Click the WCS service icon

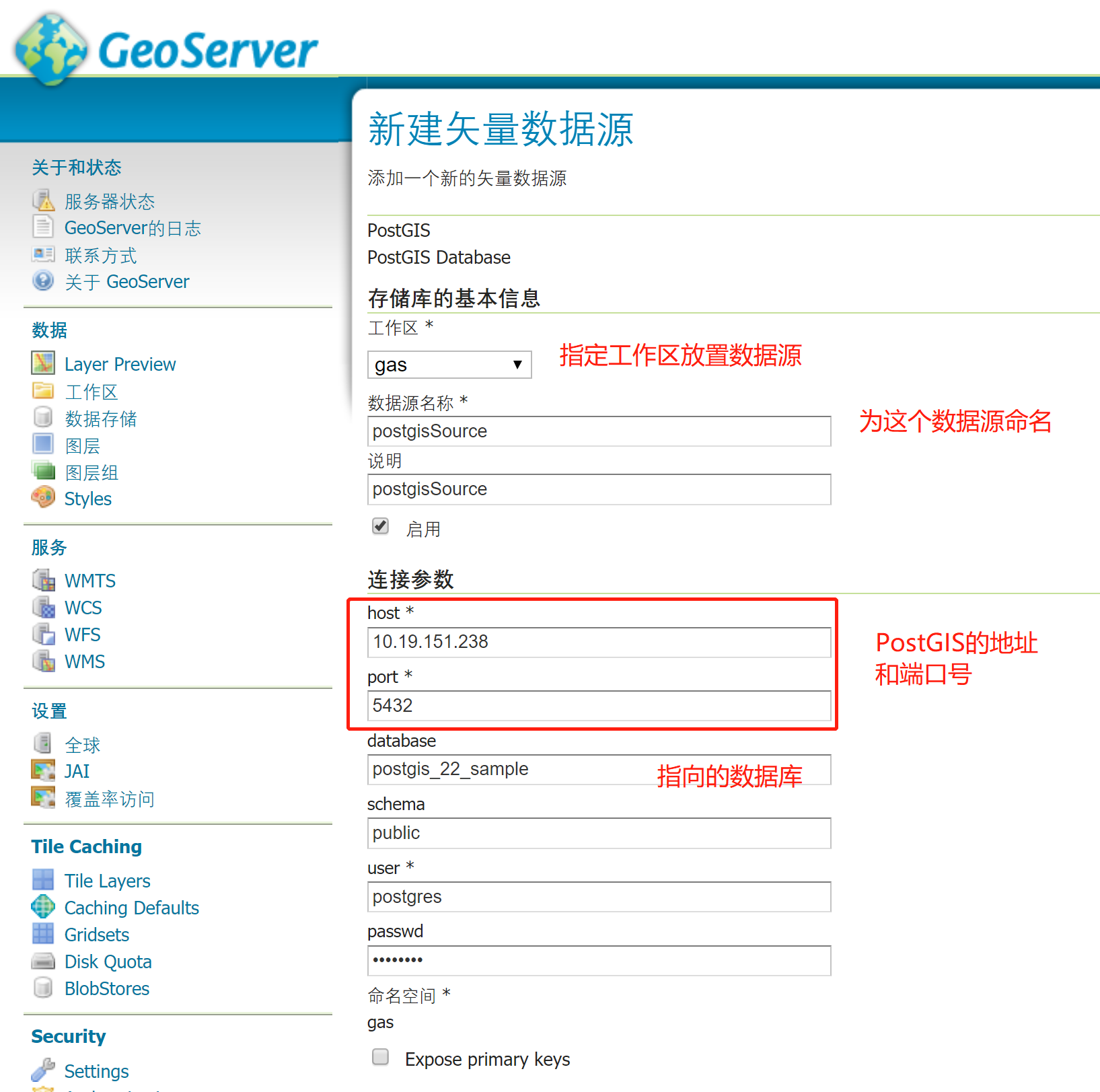(x=43, y=606)
